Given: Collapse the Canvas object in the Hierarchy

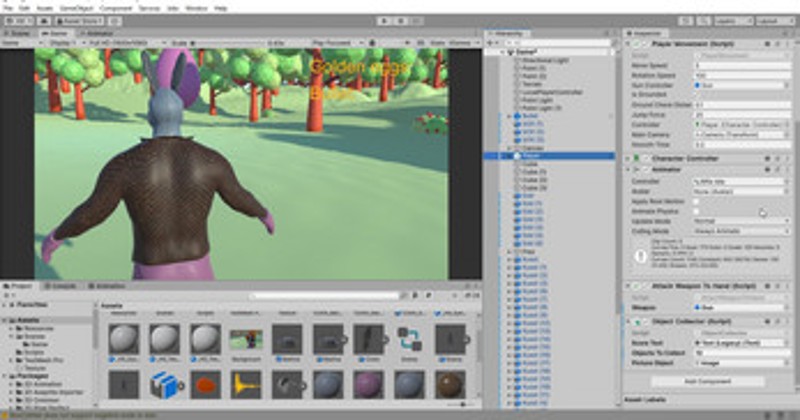Looking at the screenshot, I should tap(509, 147).
